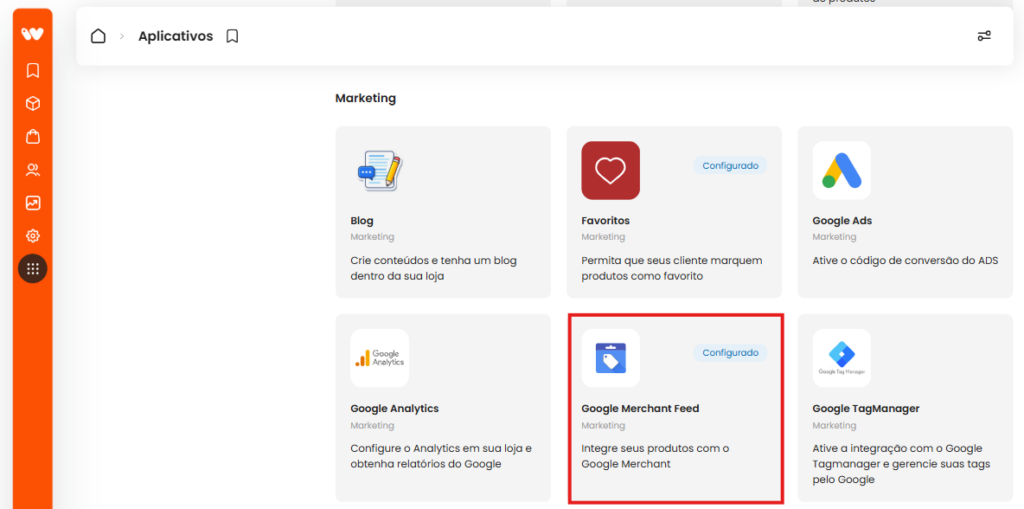
Task: Click the "Ative o código de conversão do ADS" text
Action: point(905,260)
